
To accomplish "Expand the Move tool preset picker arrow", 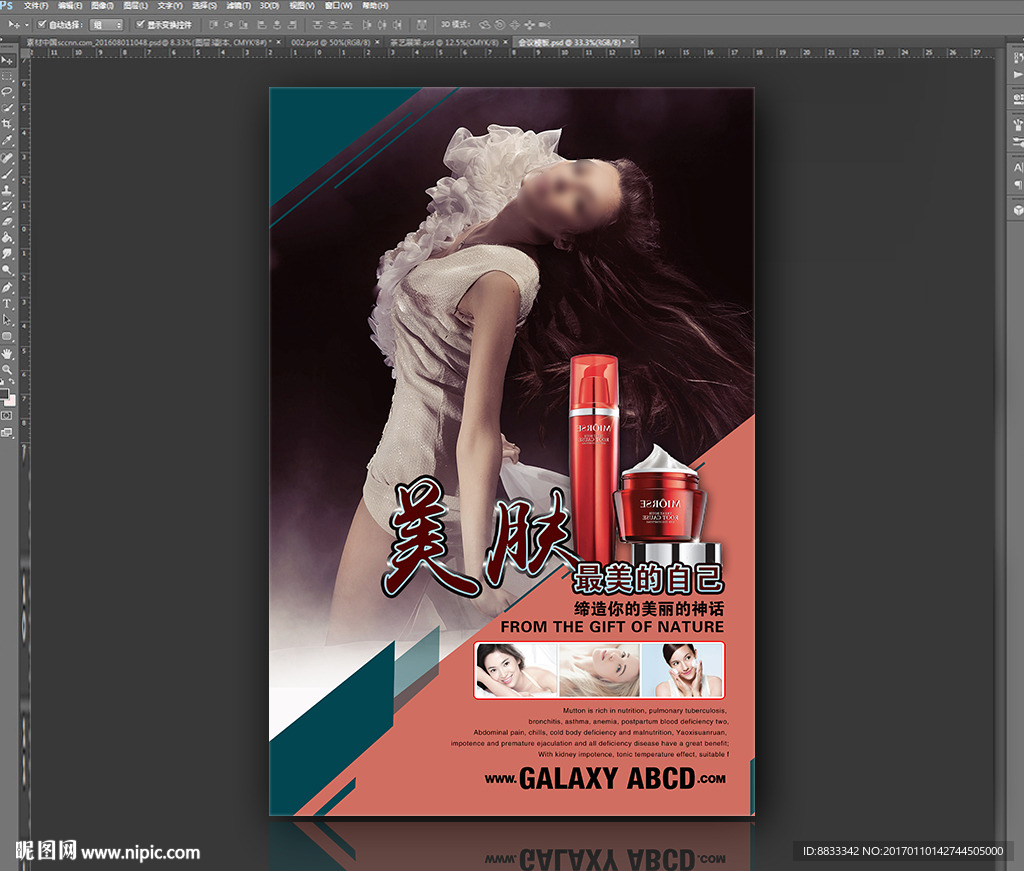I will 25,24.
